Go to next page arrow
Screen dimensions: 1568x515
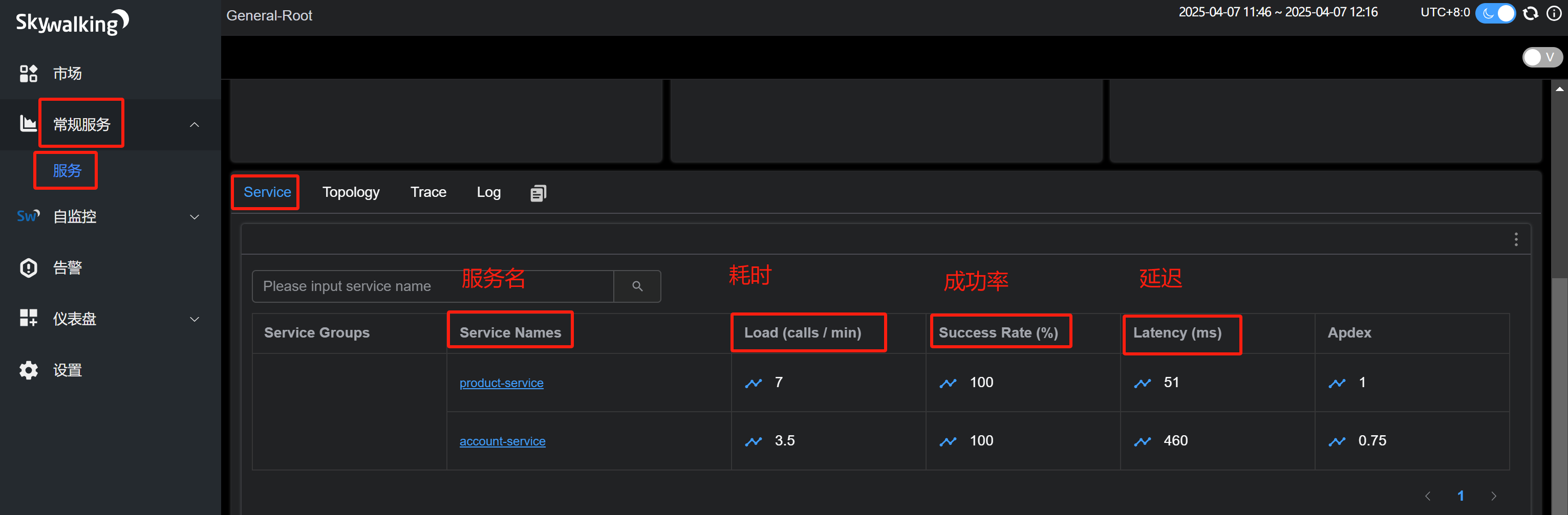point(1493,496)
